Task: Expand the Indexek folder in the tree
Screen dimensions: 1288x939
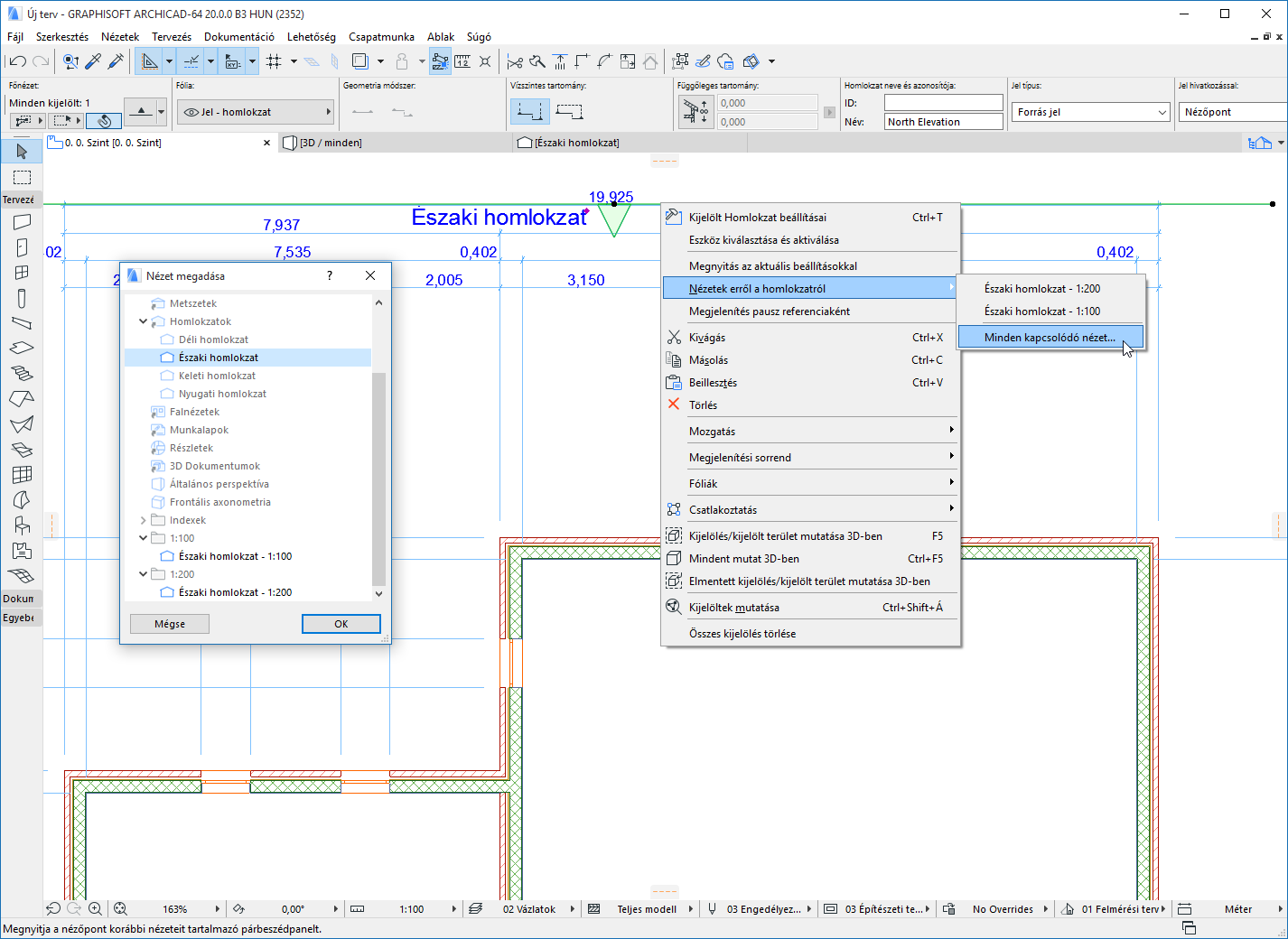Action: click(x=144, y=520)
